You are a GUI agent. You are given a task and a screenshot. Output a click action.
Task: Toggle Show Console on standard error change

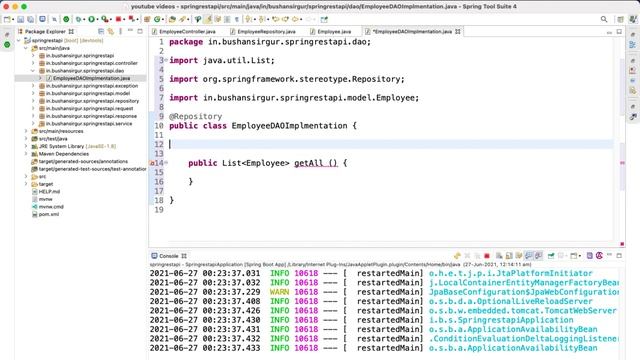coord(538,256)
